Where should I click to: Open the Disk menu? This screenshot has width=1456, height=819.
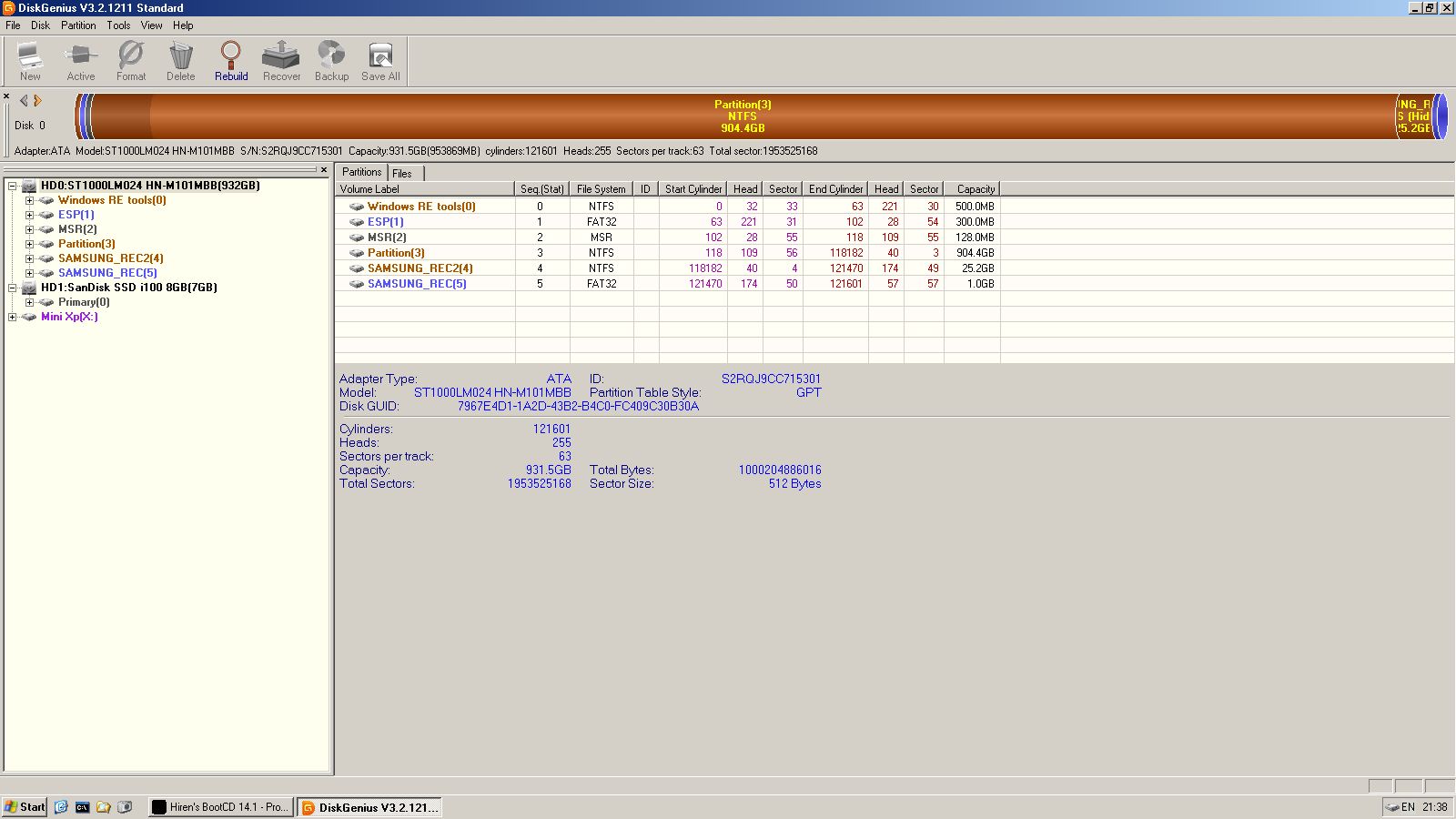40,25
